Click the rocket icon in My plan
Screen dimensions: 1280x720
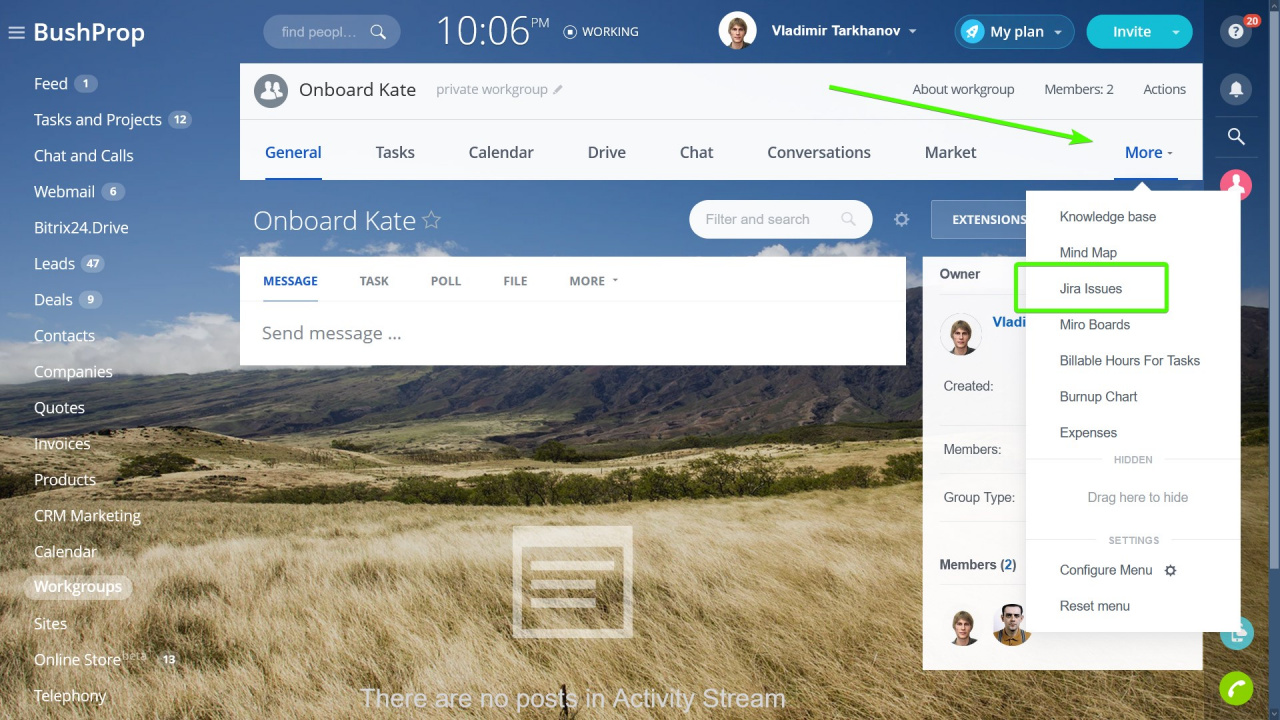[971, 32]
